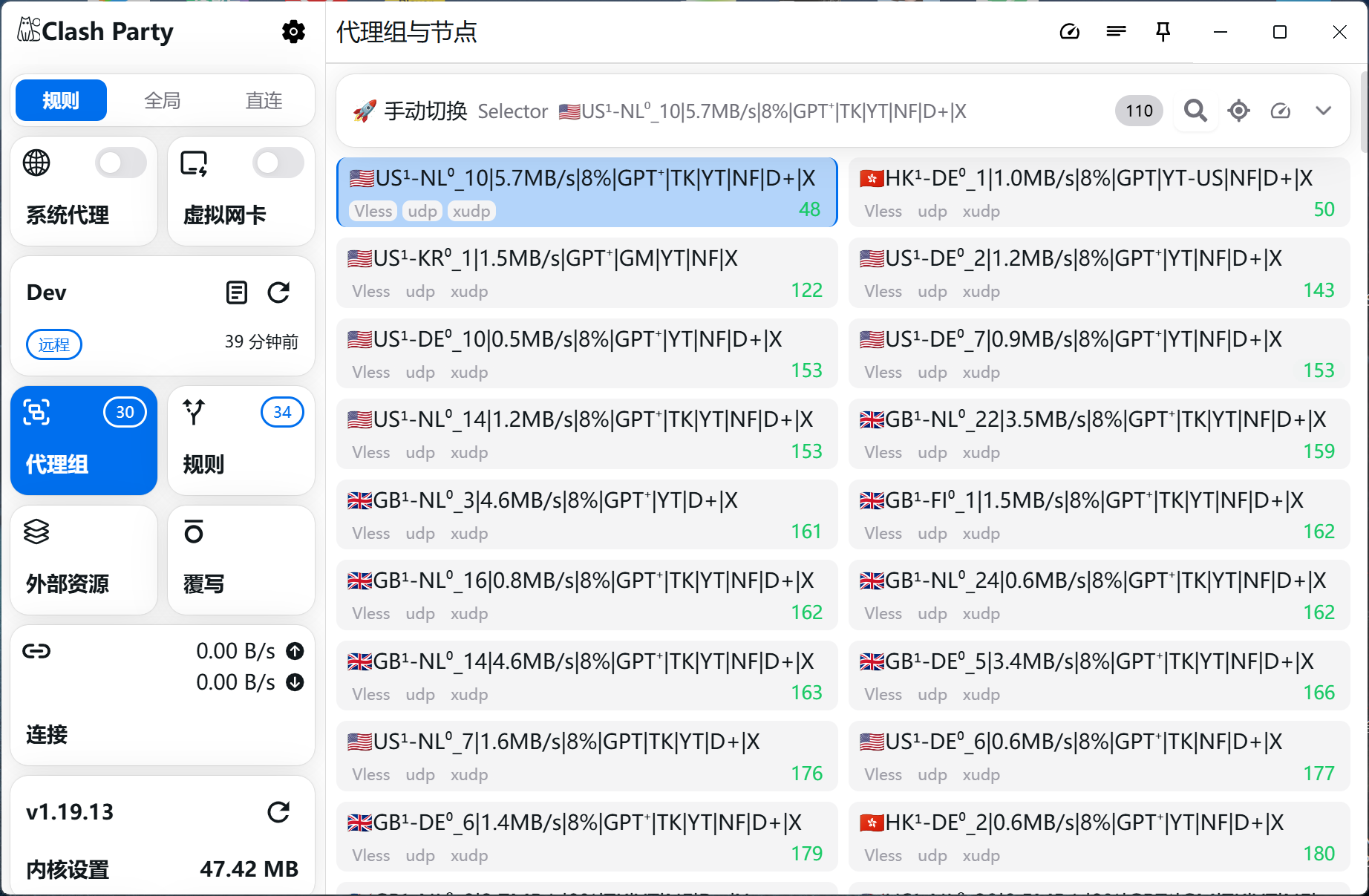Click latency value 50 on HK¹-DE⁰_1 node
The width and height of the screenshot is (1369, 896).
(1324, 210)
